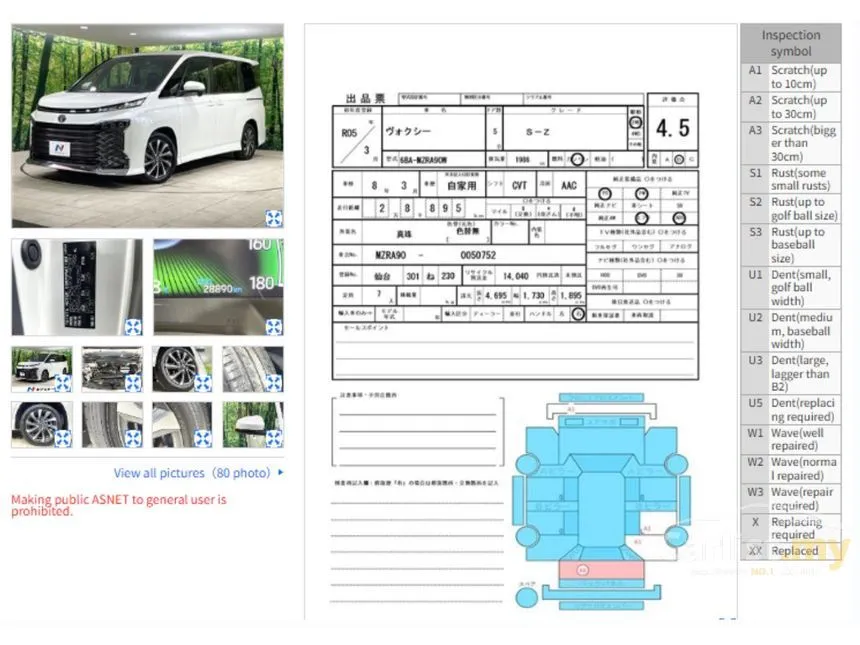Click the W3 Wave(repair required) row
This screenshot has width=860, height=645.
[x=790, y=499]
